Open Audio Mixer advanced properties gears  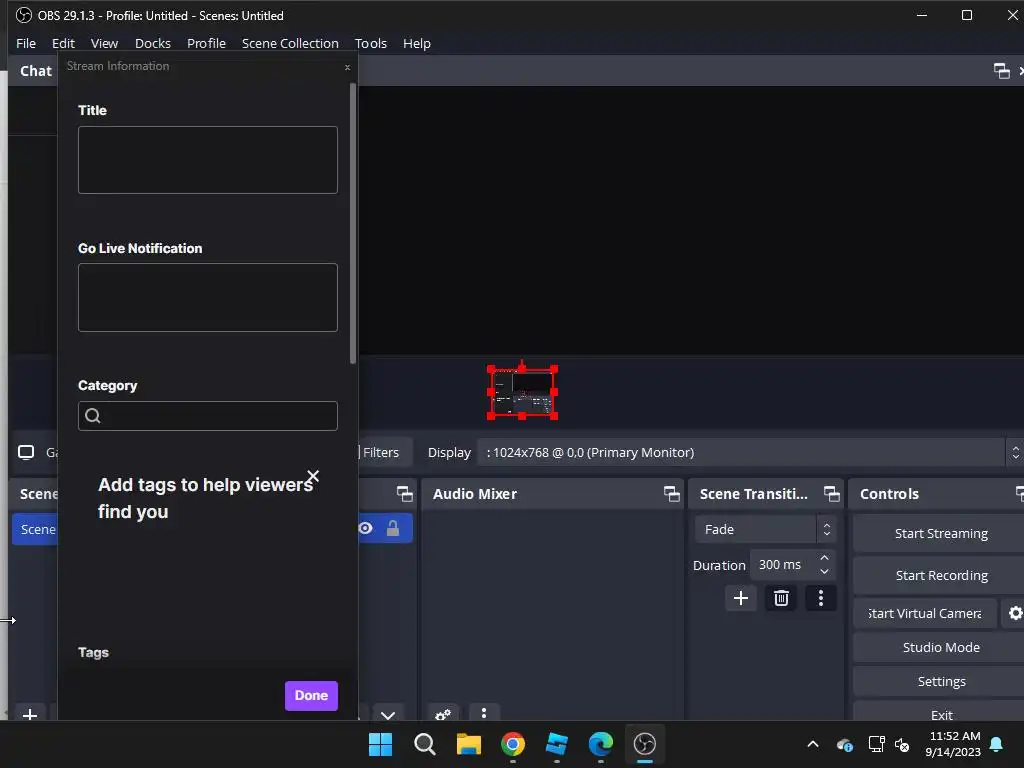tap(443, 714)
